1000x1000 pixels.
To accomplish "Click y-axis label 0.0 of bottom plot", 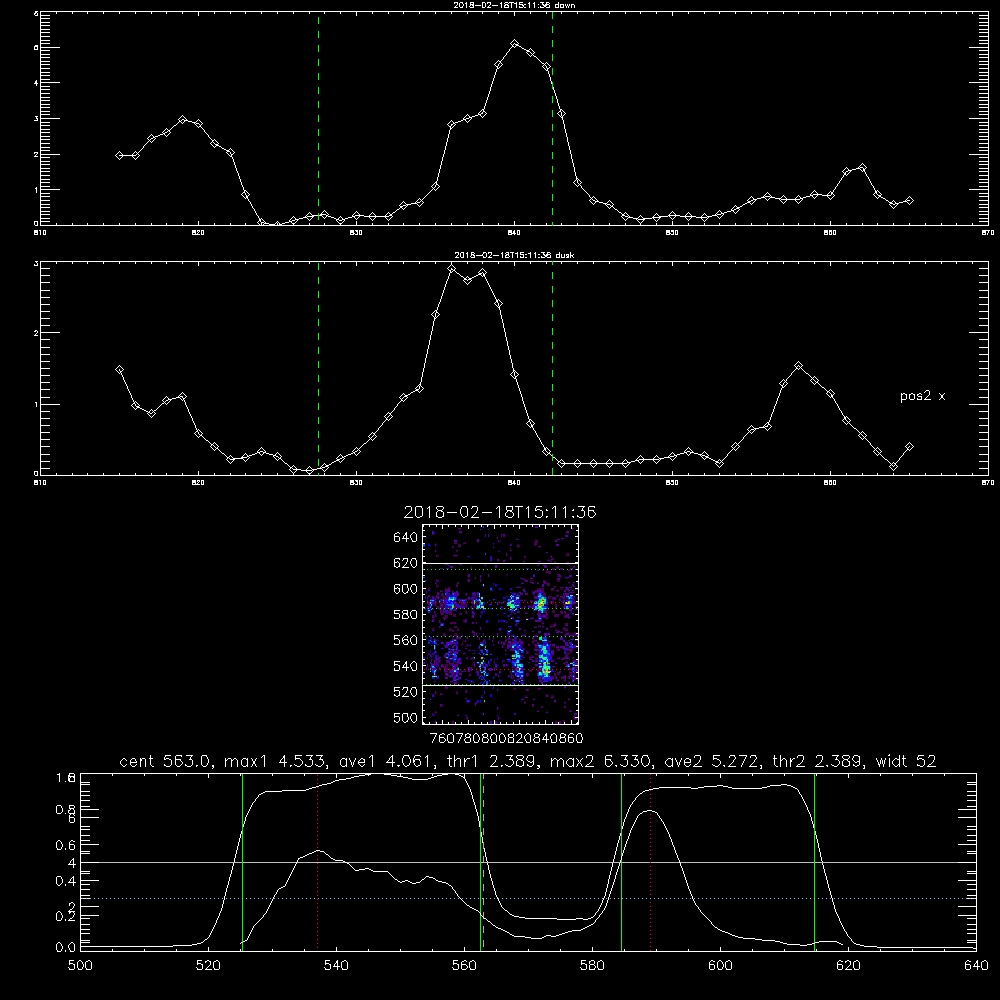I will [66, 947].
